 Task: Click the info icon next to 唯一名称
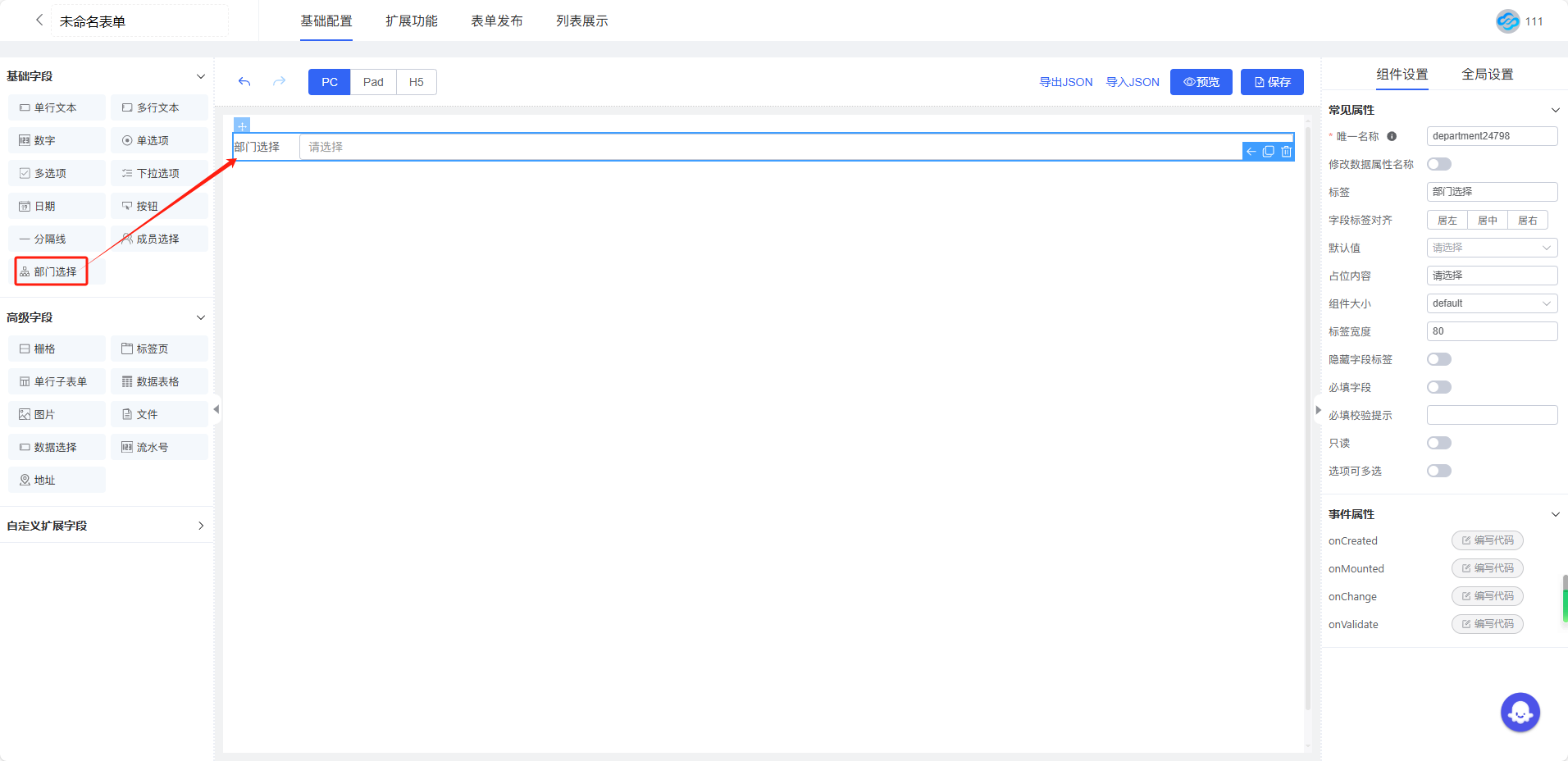tap(1392, 137)
